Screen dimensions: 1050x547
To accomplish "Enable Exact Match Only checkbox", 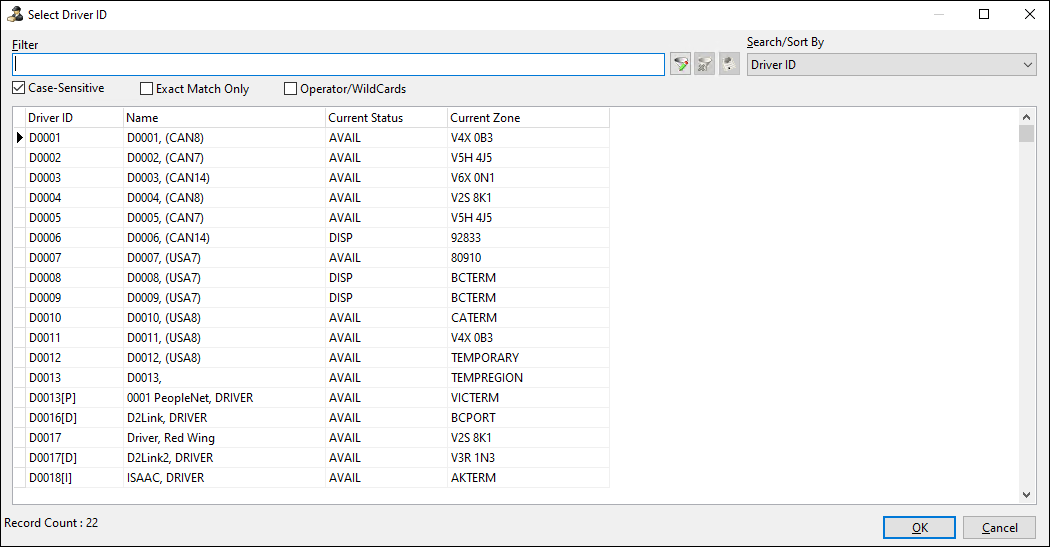I will click(147, 89).
